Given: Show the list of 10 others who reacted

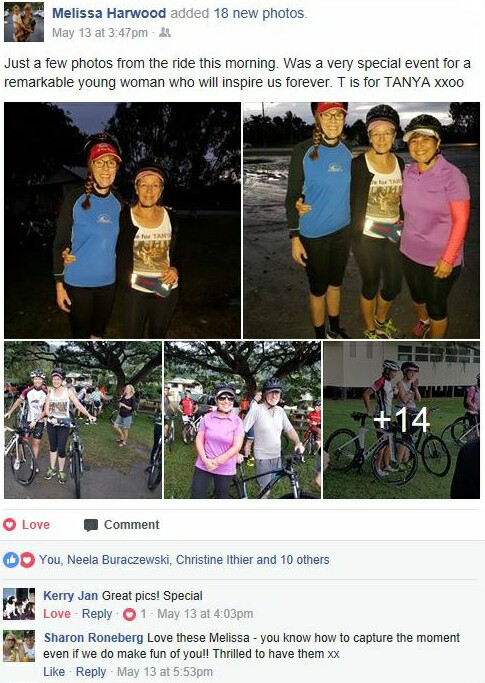Looking at the screenshot, I should click(305, 560).
